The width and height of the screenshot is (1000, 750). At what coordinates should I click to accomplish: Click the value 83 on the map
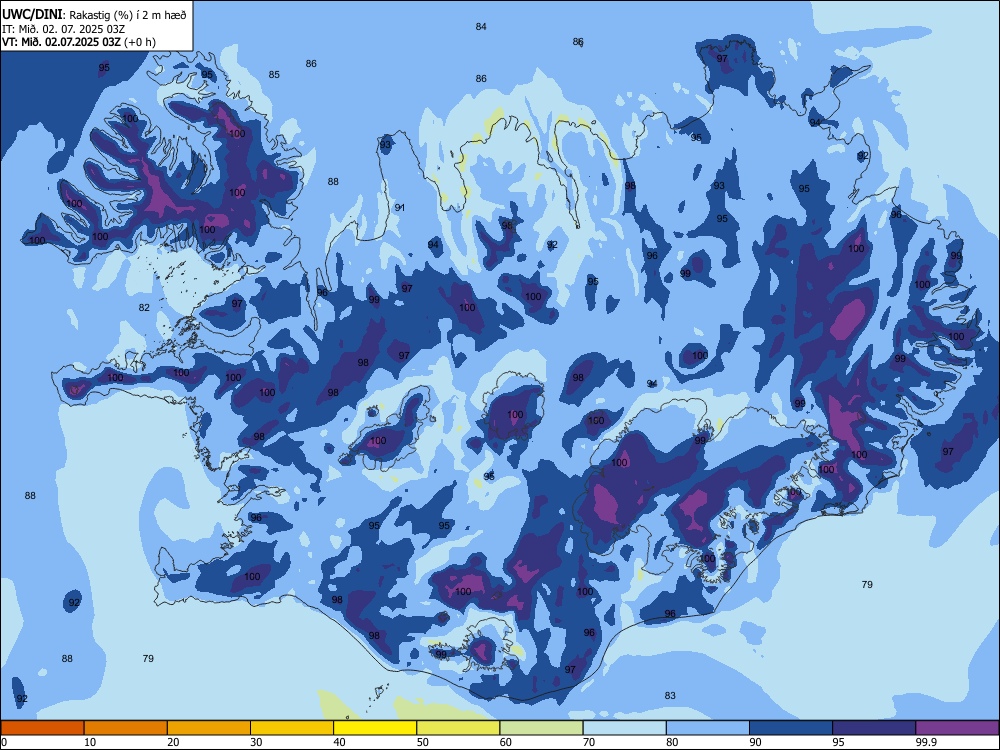[670, 695]
